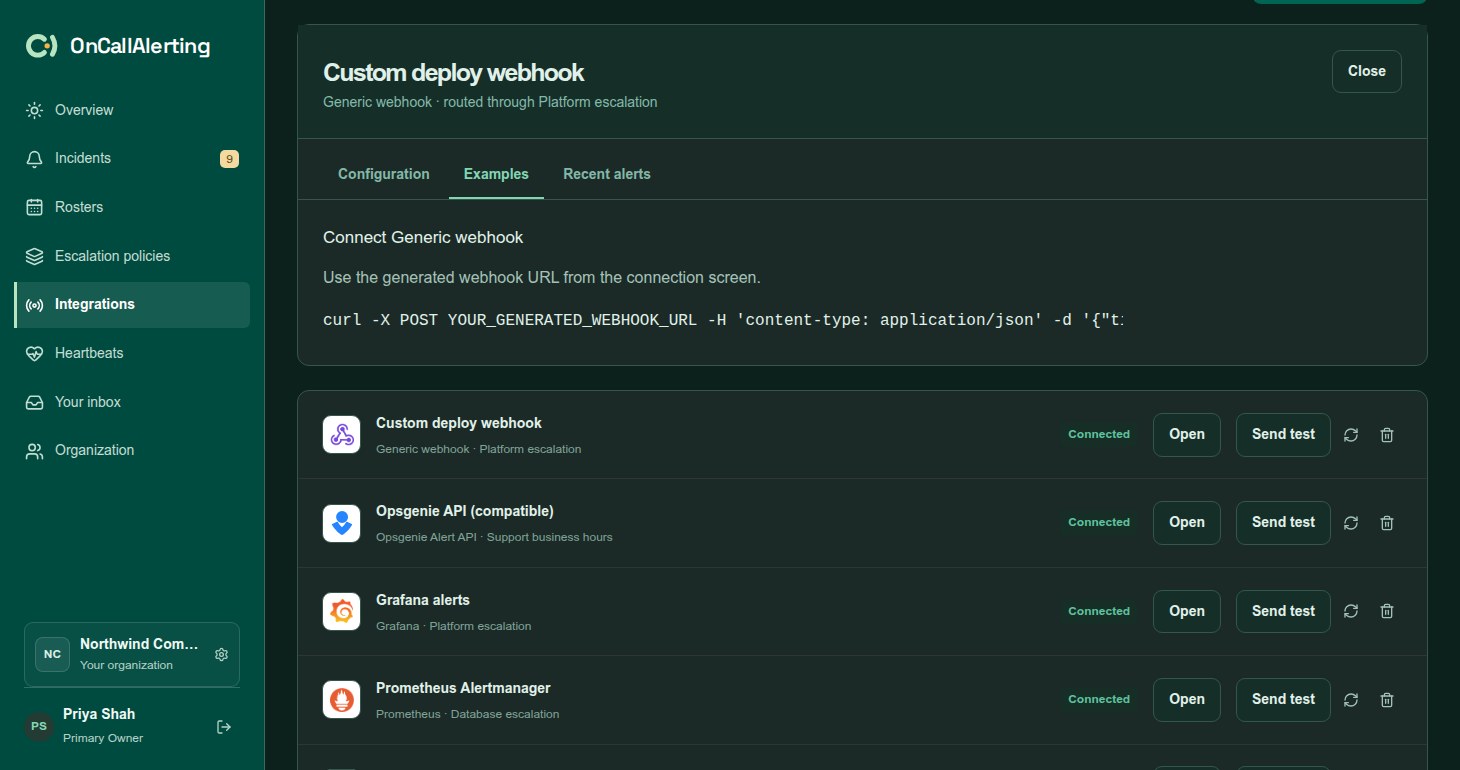Image resolution: width=1460 pixels, height=770 pixels.
Task: Log out using the sign-out icon
Action: coord(224,727)
